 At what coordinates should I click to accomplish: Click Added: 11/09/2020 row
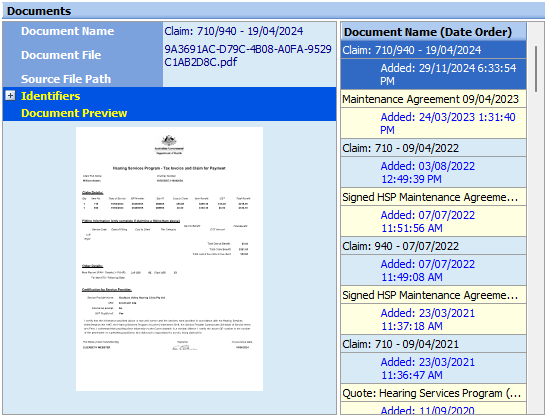(x=434, y=408)
